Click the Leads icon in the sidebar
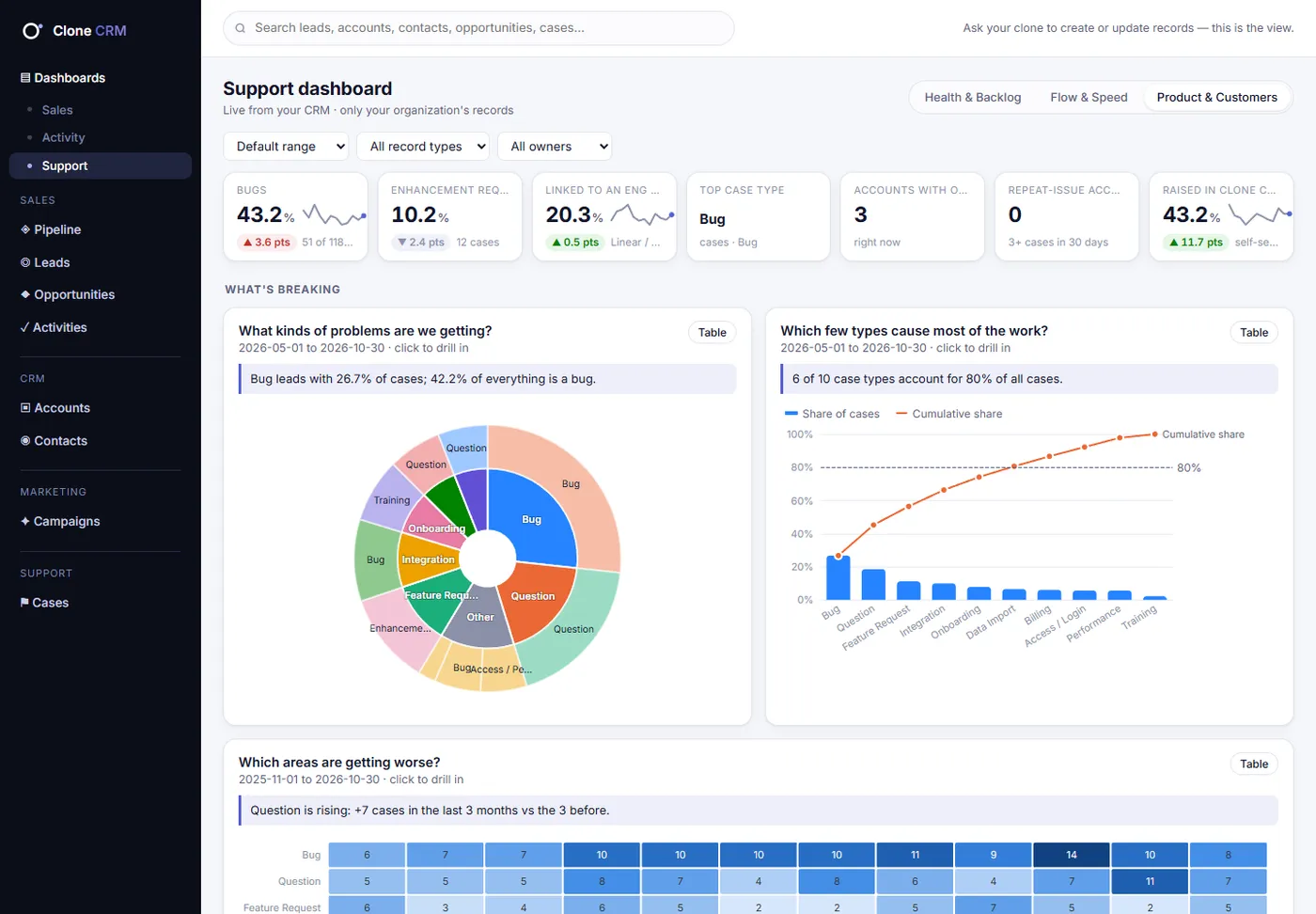Viewport: 1316px width, 914px height. point(25,262)
